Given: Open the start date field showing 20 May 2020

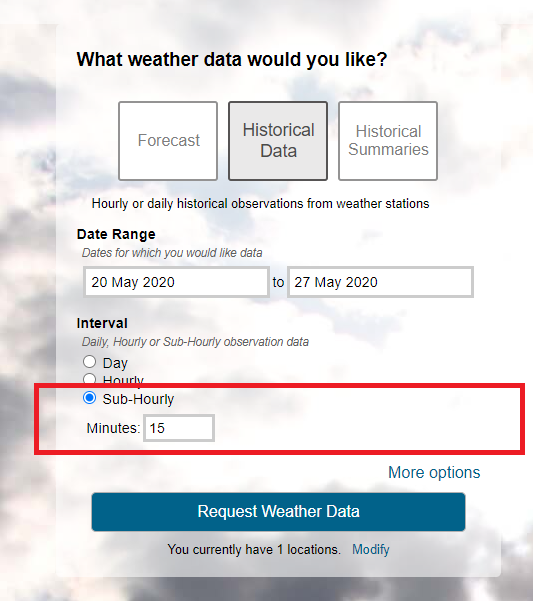Looking at the screenshot, I should click(176, 282).
